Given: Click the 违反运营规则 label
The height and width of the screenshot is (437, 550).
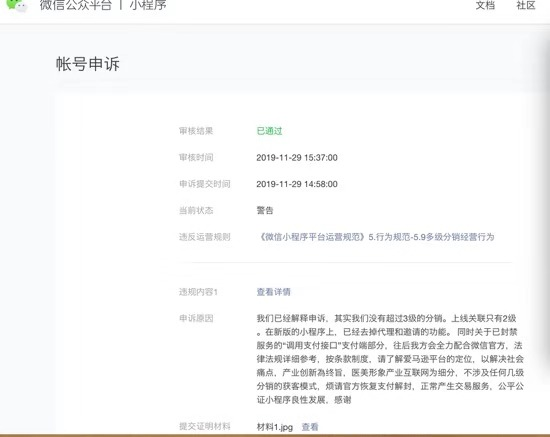Looking at the screenshot, I should pyautogui.click(x=204, y=237).
